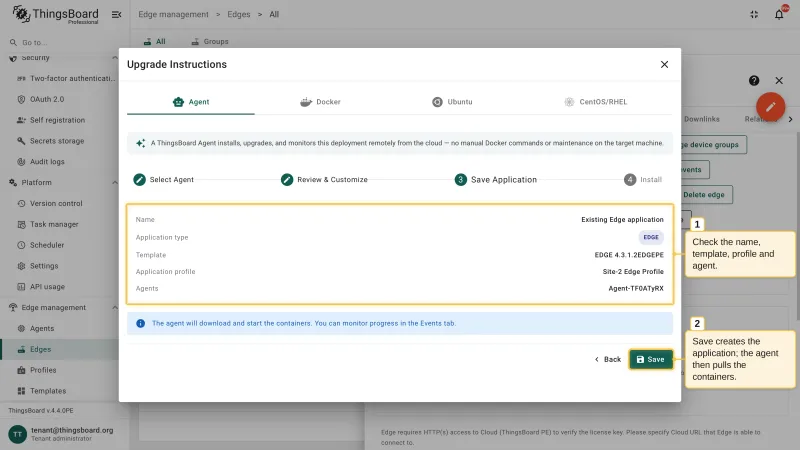Click the Site-2 Edge Profile value

(633, 272)
